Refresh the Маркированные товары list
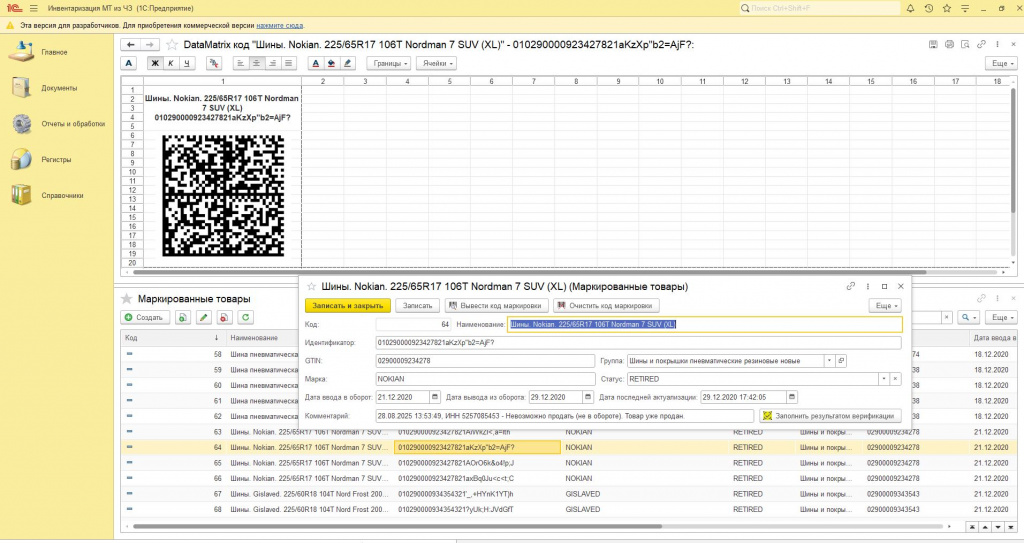 pos(246,318)
